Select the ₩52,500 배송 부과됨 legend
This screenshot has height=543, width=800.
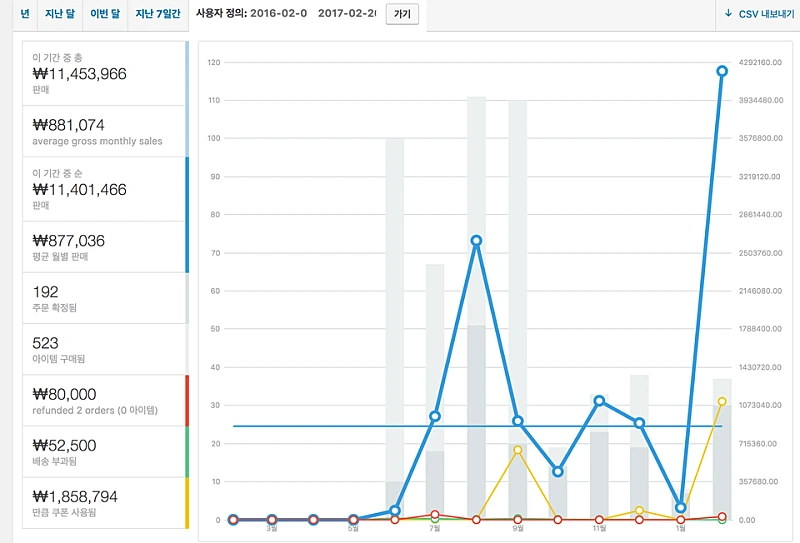pyautogui.click(x=105, y=452)
